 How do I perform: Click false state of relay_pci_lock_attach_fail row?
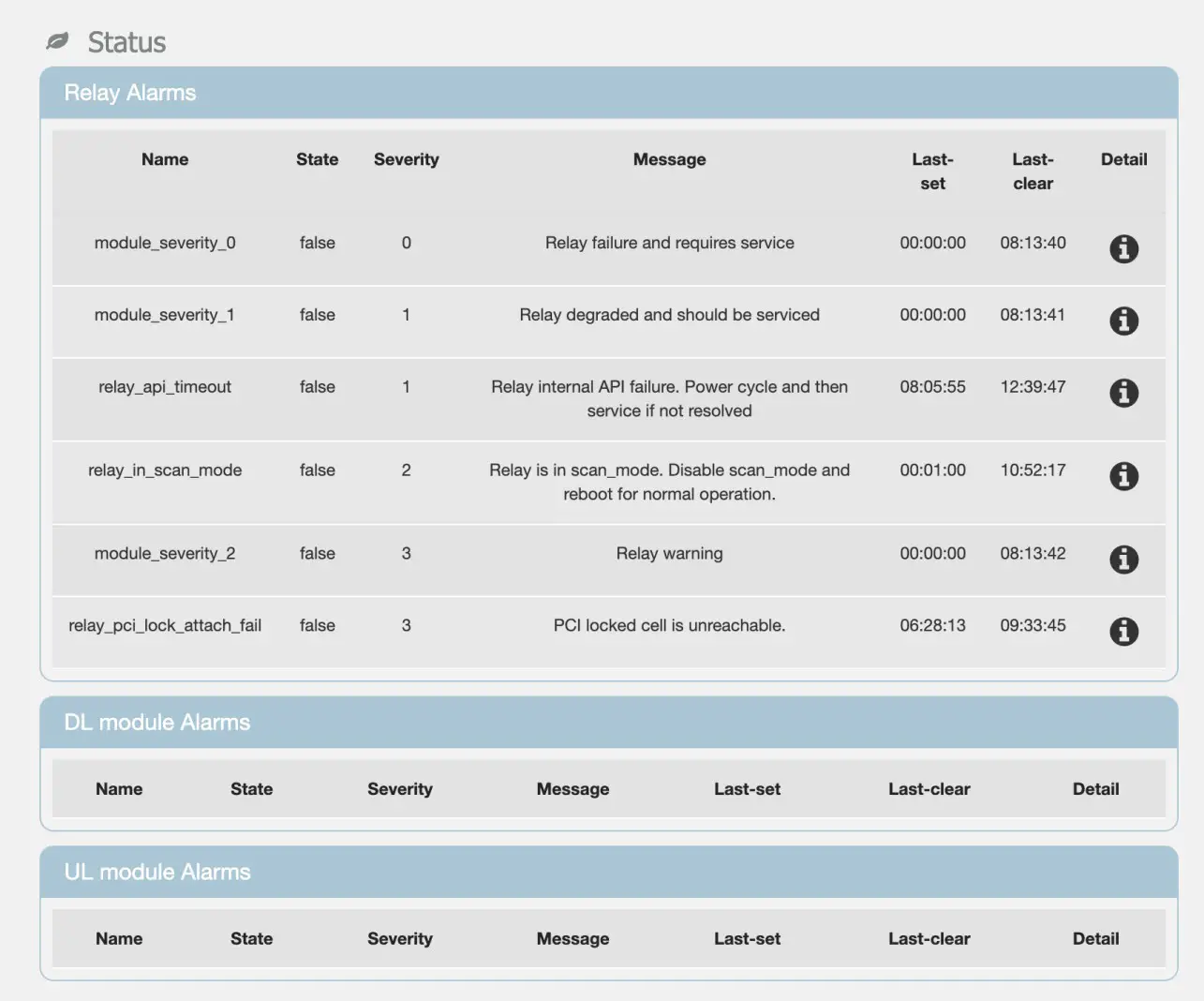tap(318, 626)
